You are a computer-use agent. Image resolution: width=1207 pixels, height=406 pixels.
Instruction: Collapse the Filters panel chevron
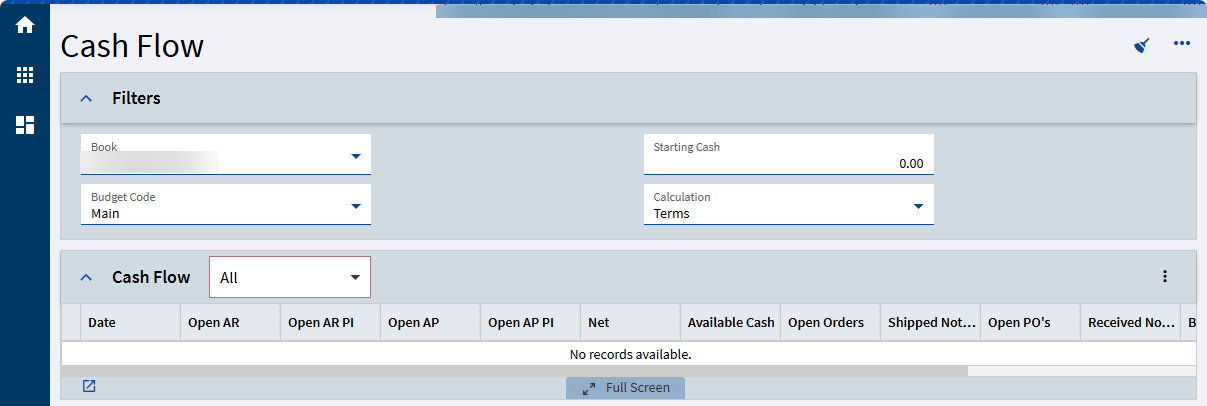click(86, 99)
